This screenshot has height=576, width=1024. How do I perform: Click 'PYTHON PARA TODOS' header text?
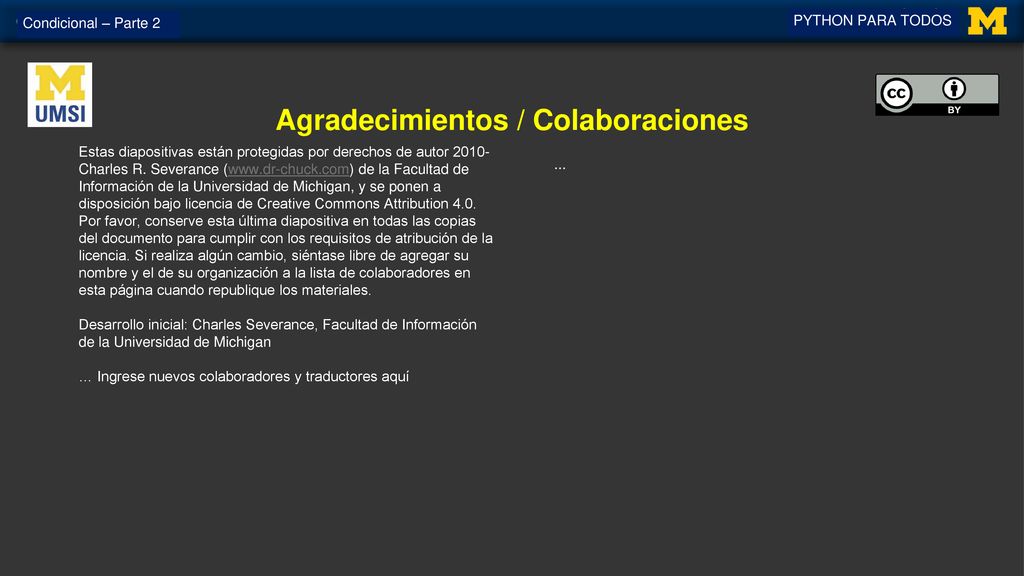[x=872, y=20]
